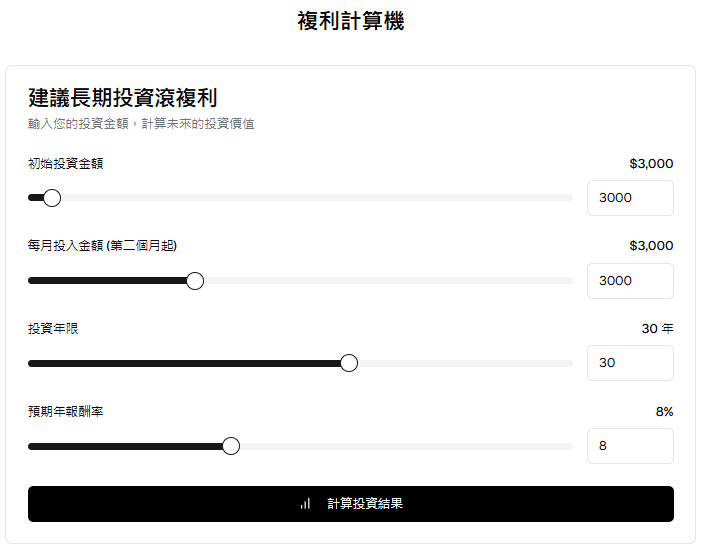Click the 計算投資結果 button

[365, 504]
